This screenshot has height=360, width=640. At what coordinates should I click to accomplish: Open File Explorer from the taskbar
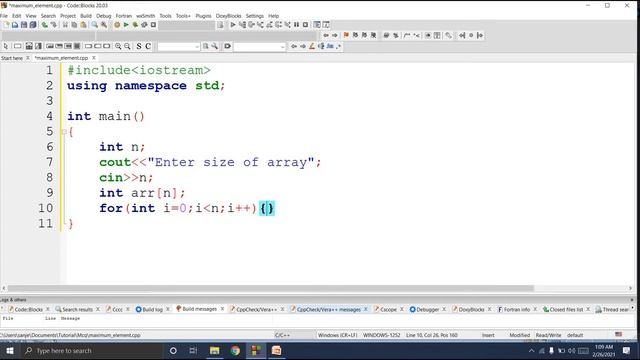tap(214, 351)
